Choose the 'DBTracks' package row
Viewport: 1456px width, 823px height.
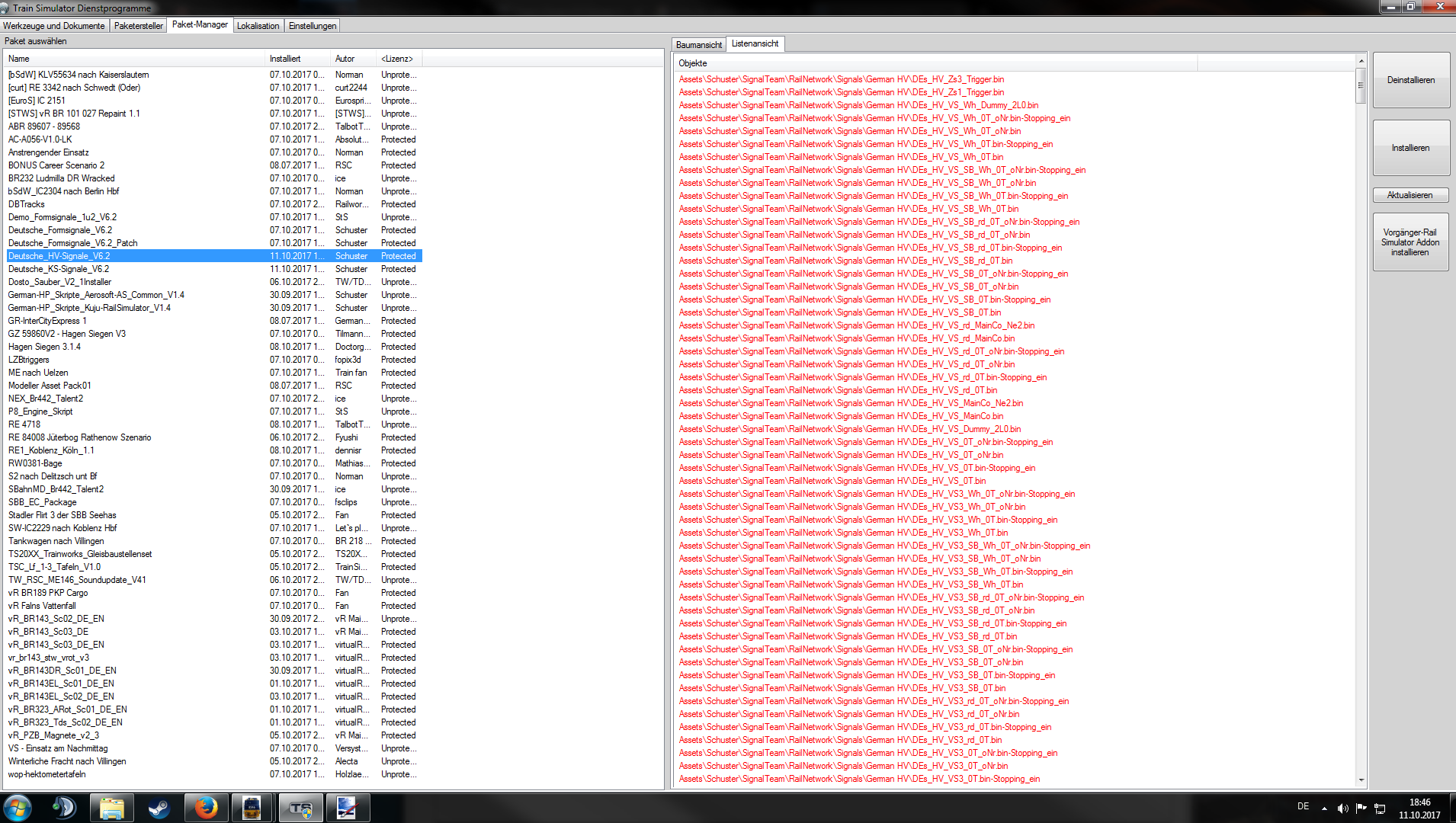coord(214,204)
